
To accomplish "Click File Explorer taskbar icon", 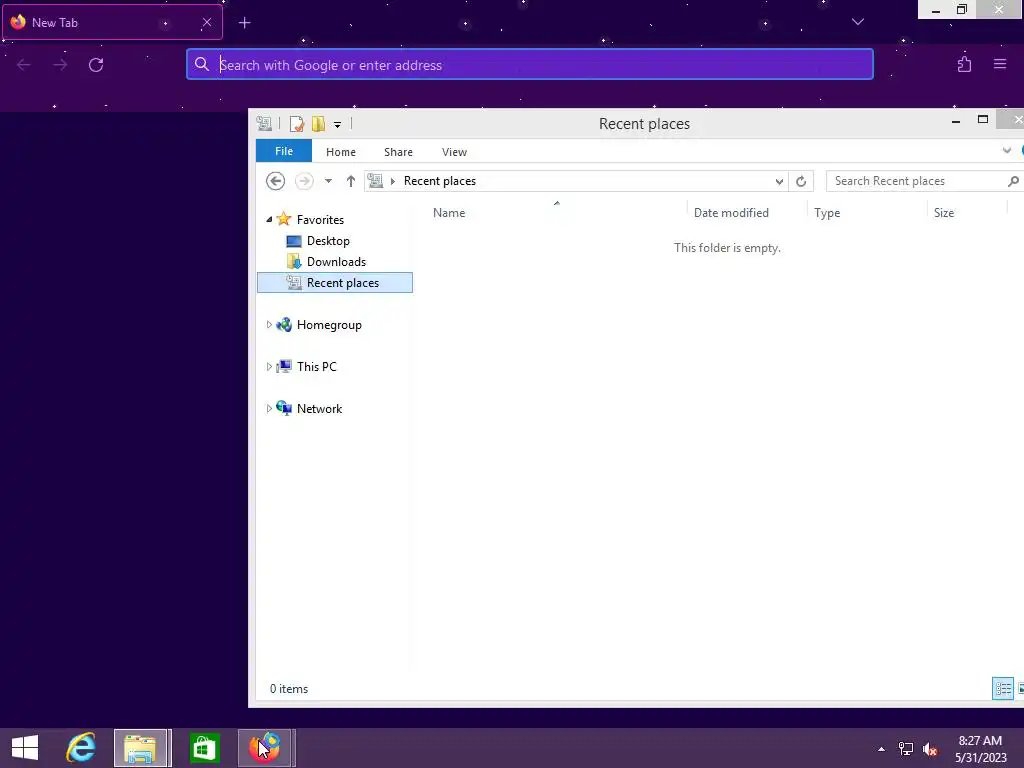I will pos(140,748).
